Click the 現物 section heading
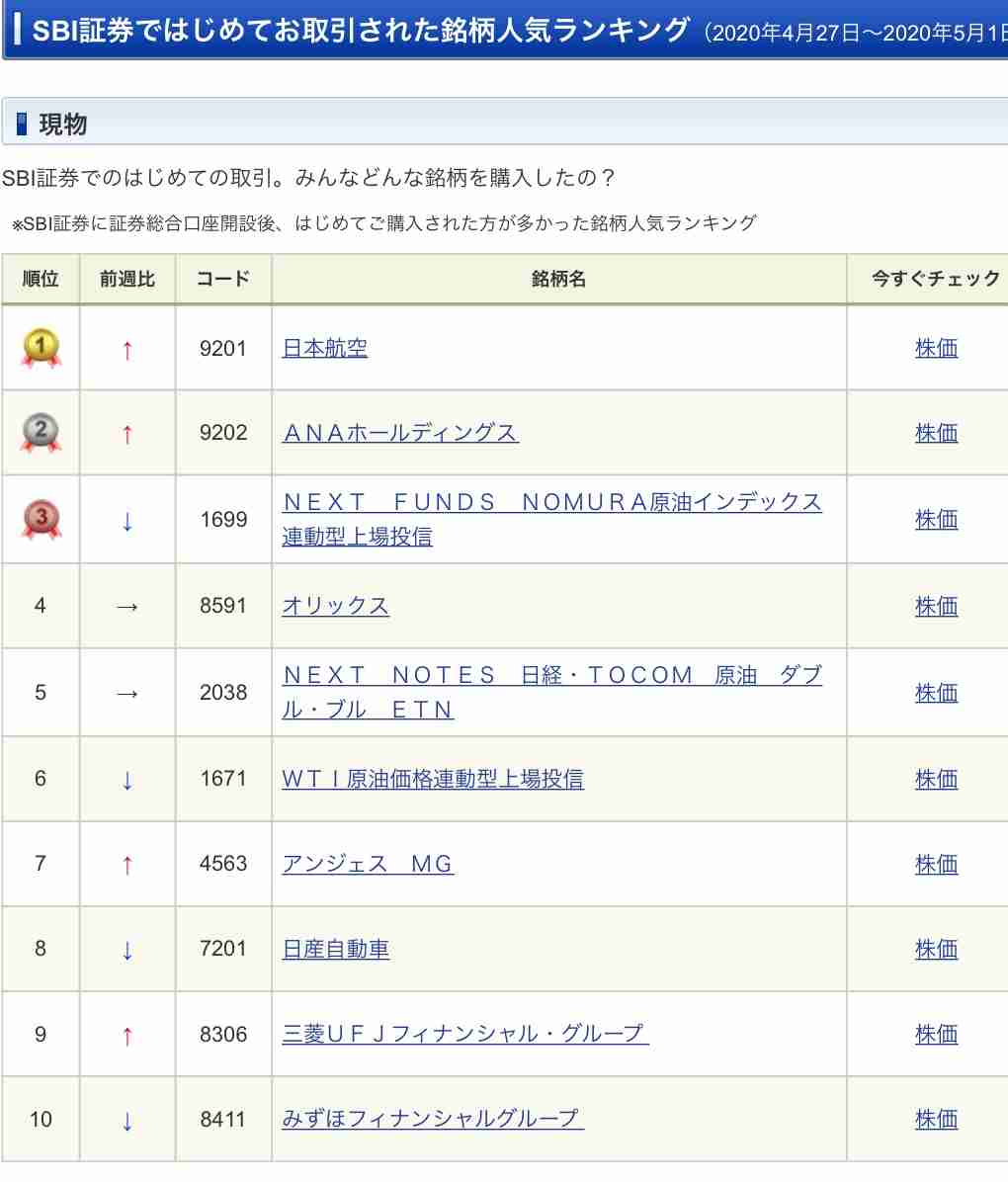The width and height of the screenshot is (1008, 1182). tap(63, 124)
